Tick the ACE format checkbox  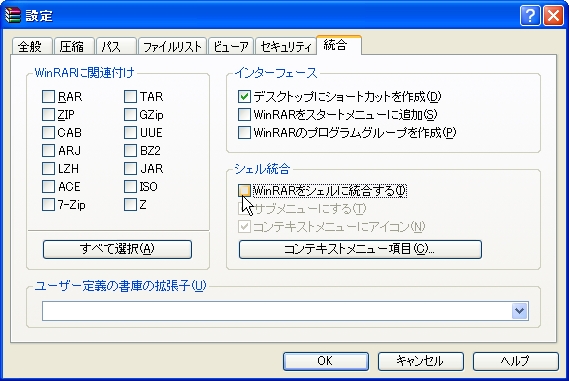point(48,187)
